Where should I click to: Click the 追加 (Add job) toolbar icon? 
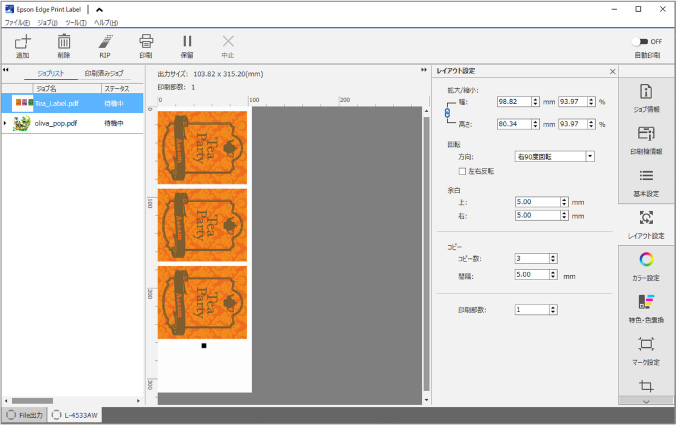[x=23, y=42]
